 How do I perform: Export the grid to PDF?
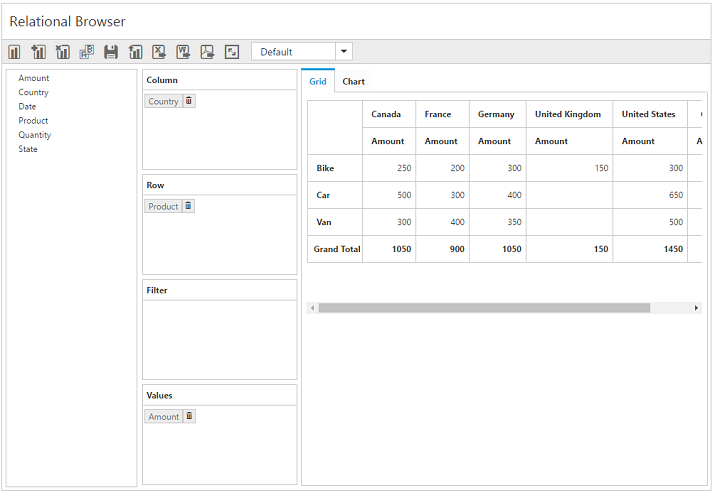point(207,52)
